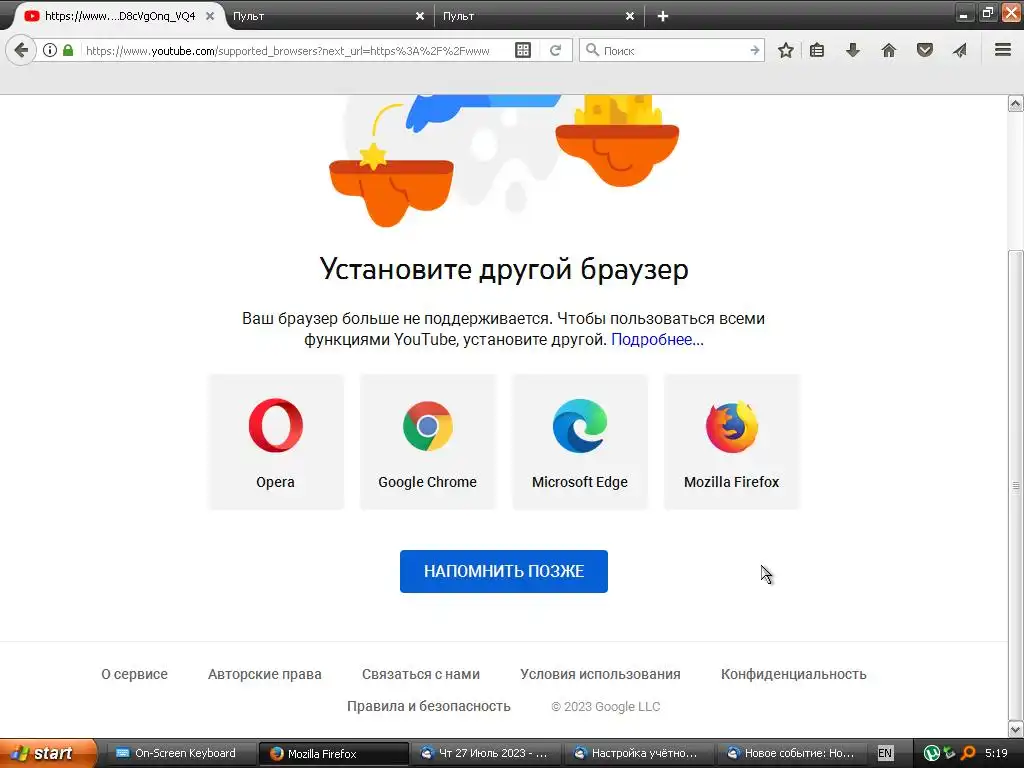Screen dimensions: 1024x768
Task: Click the © 2023 Google LLC text
Action: point(605,707)
